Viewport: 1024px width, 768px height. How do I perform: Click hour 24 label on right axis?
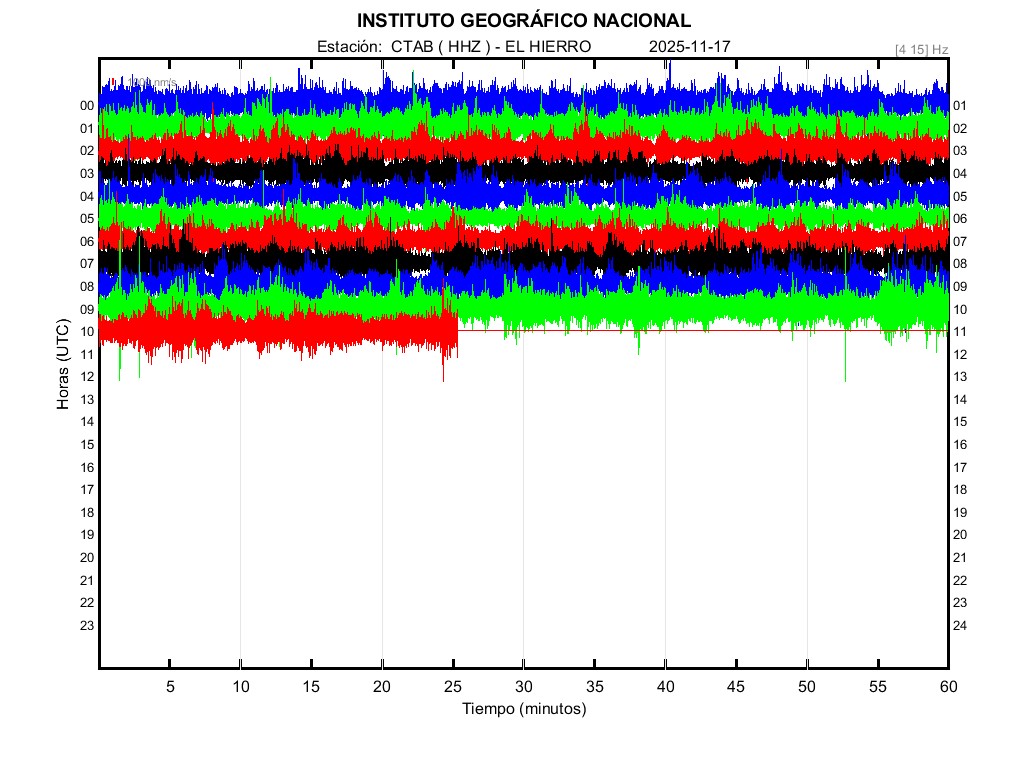click(959, 626)
